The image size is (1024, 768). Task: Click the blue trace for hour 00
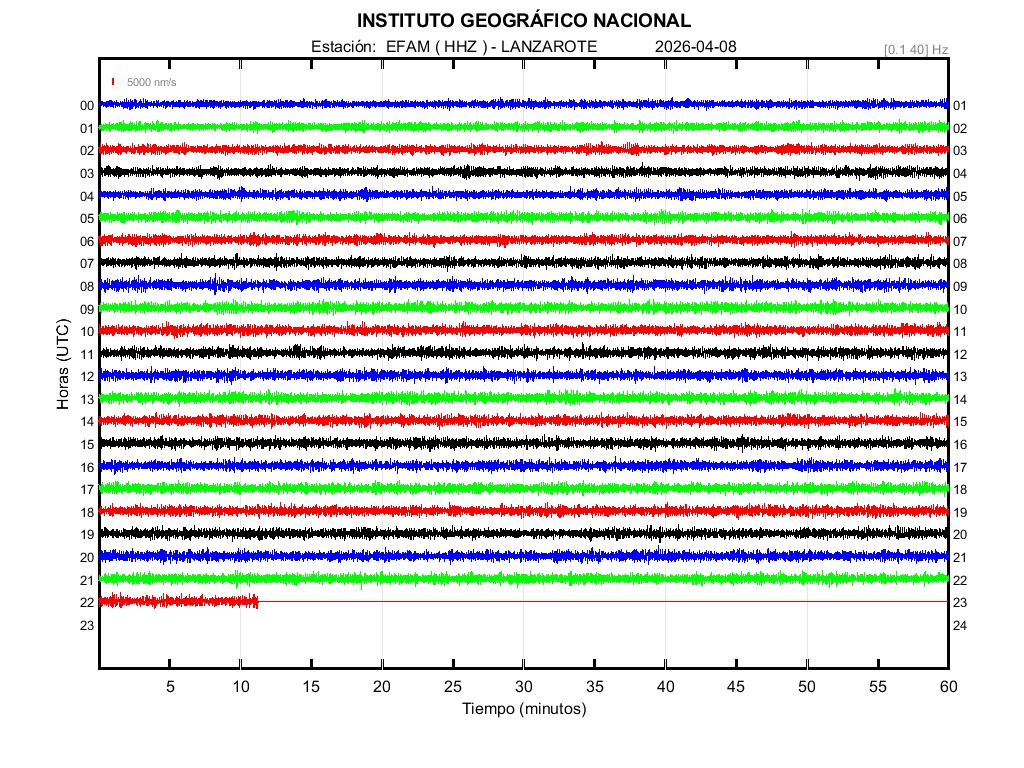coord(523,104)
